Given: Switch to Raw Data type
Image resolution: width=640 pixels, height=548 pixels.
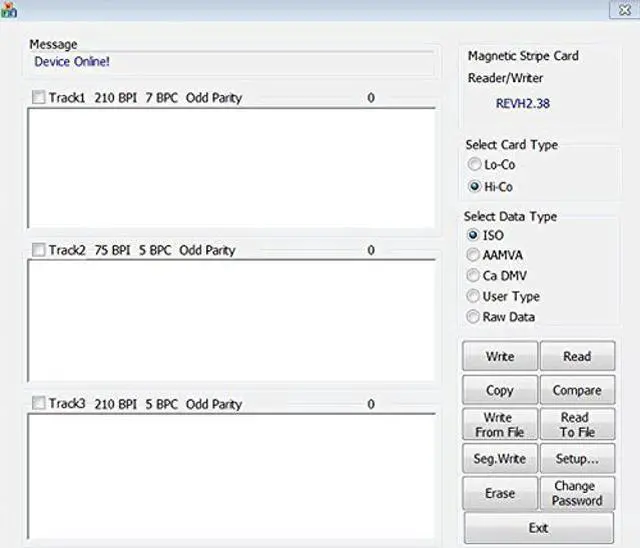Looking at the screenshot, I should click(x=474, y=317).
